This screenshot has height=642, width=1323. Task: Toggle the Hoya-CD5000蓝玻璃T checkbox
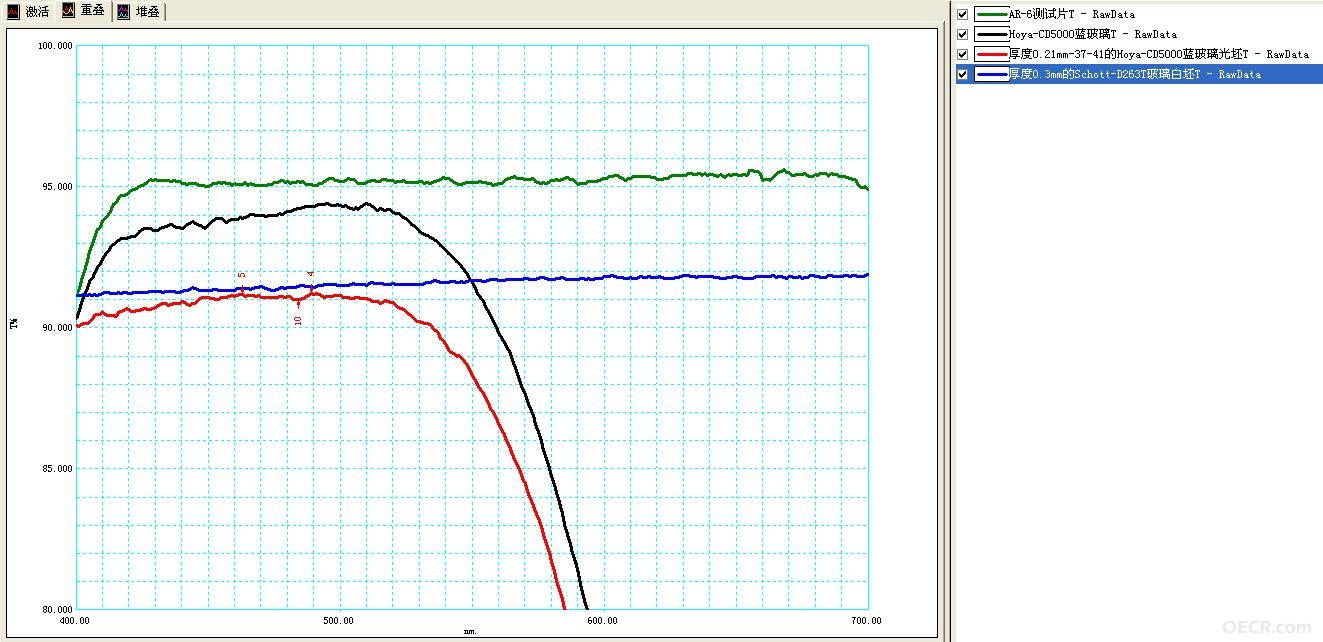[x=963, y=34]
